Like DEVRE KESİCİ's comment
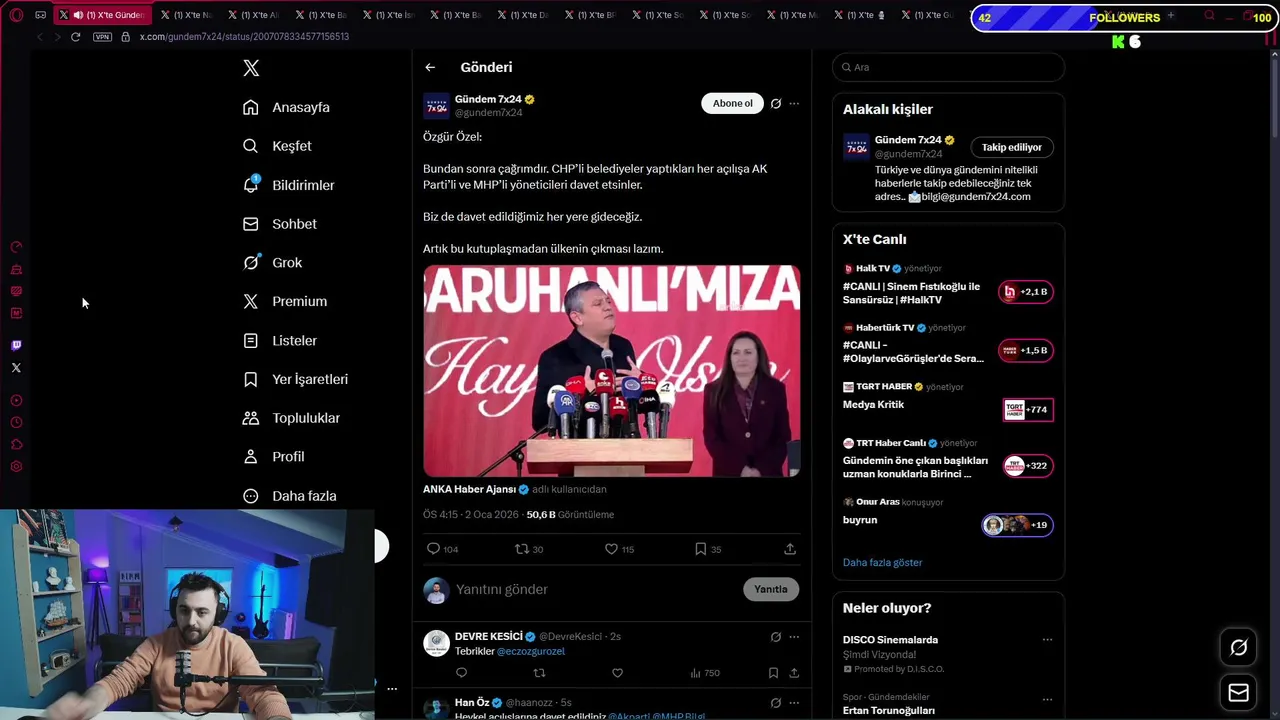Viewport: 1280px width, 720px height. (617, 673)
